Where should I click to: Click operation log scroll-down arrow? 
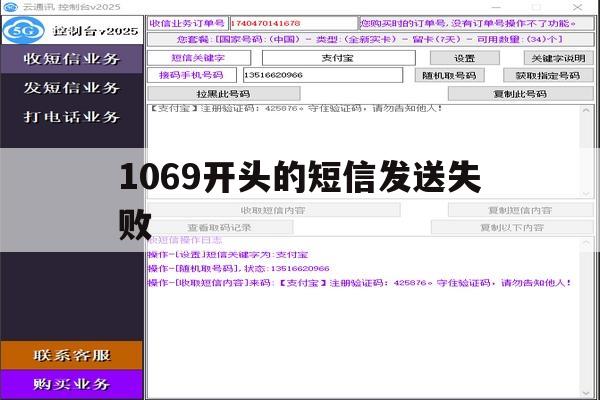[x=586, y=393]
